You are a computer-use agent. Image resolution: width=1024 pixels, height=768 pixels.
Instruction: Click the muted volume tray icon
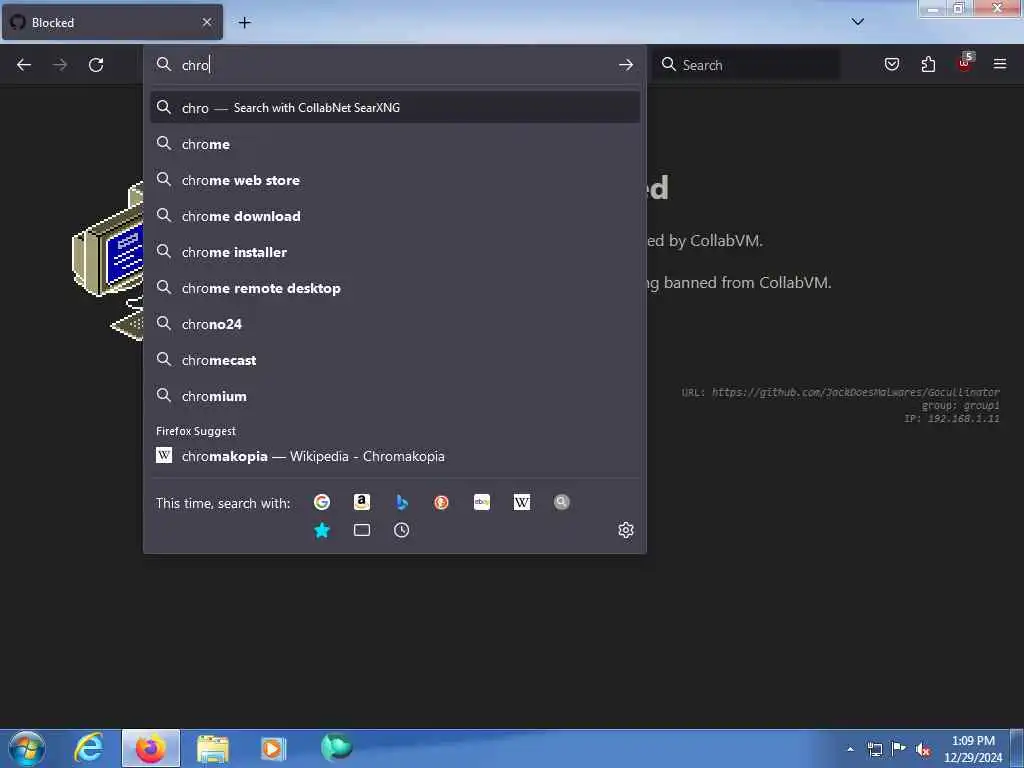[923, 749]
